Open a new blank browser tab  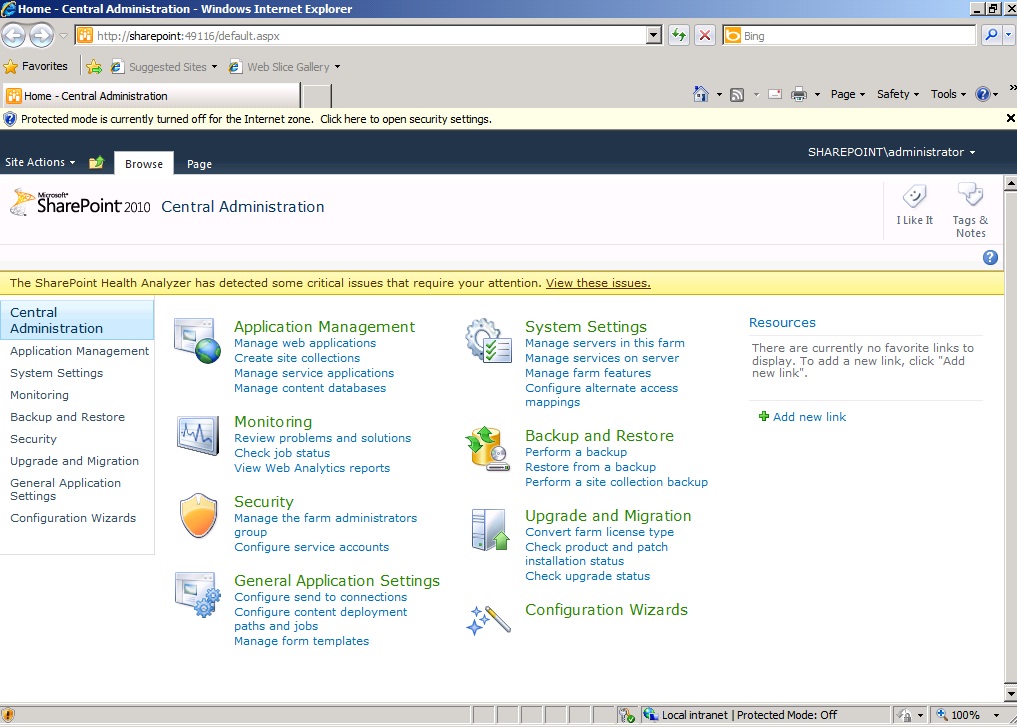click(317, 96)
